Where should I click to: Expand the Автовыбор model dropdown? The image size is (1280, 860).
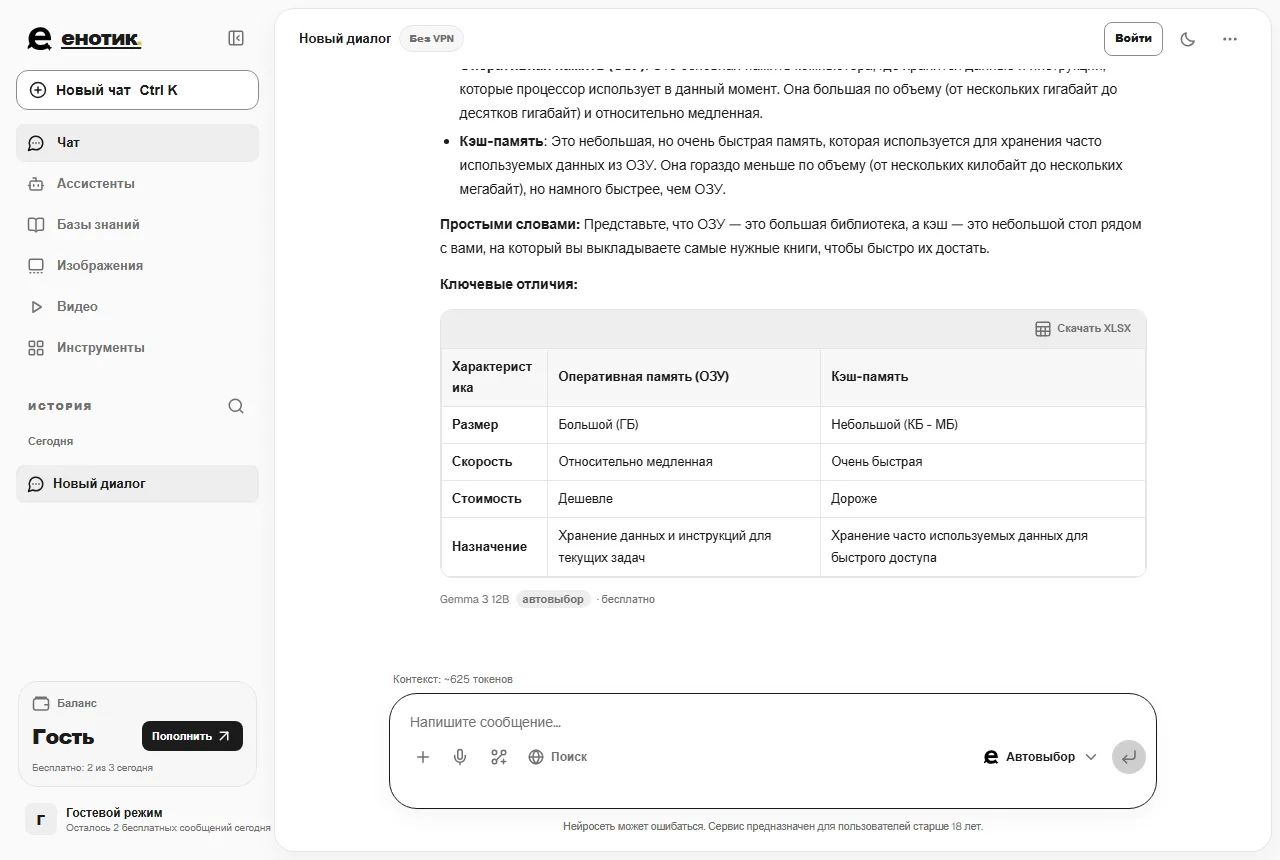1040,757
